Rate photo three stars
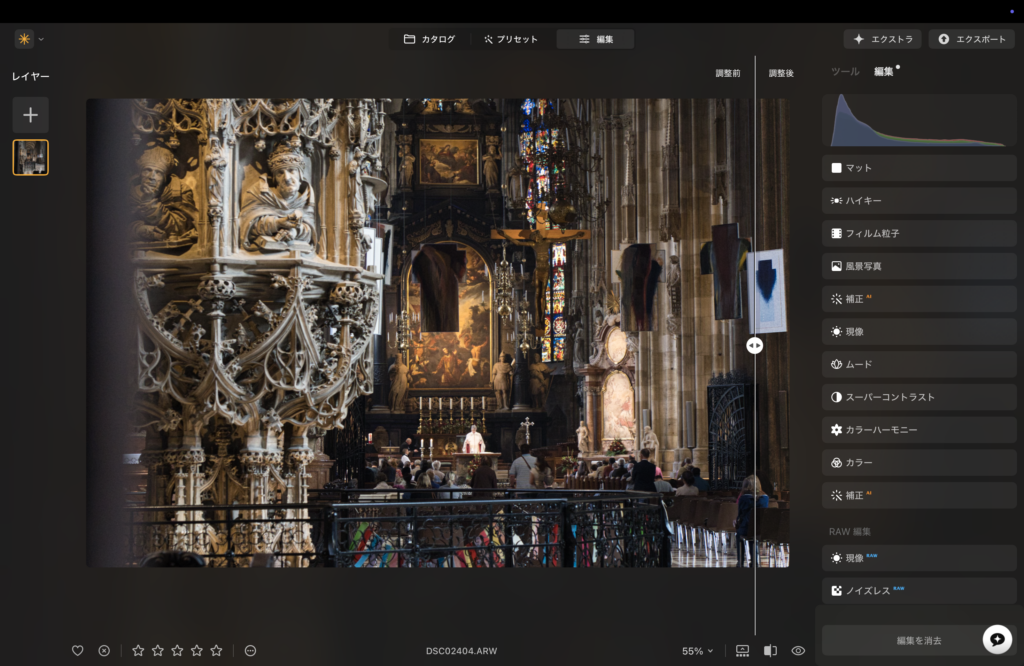This screenshot has height=666, width=1024. point(177,650)
